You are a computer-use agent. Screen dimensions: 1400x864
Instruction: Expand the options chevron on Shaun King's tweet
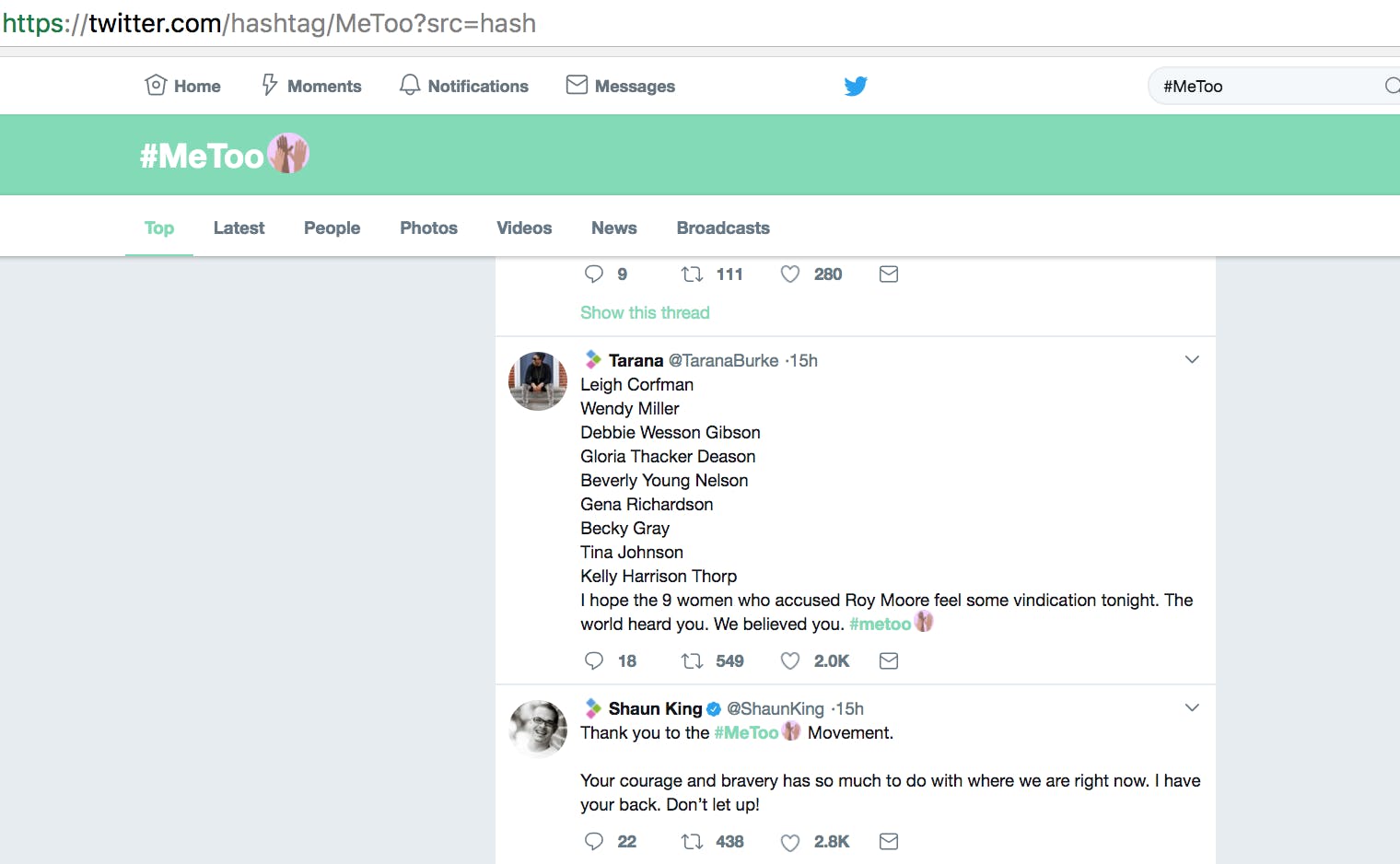pos(1192,707)
